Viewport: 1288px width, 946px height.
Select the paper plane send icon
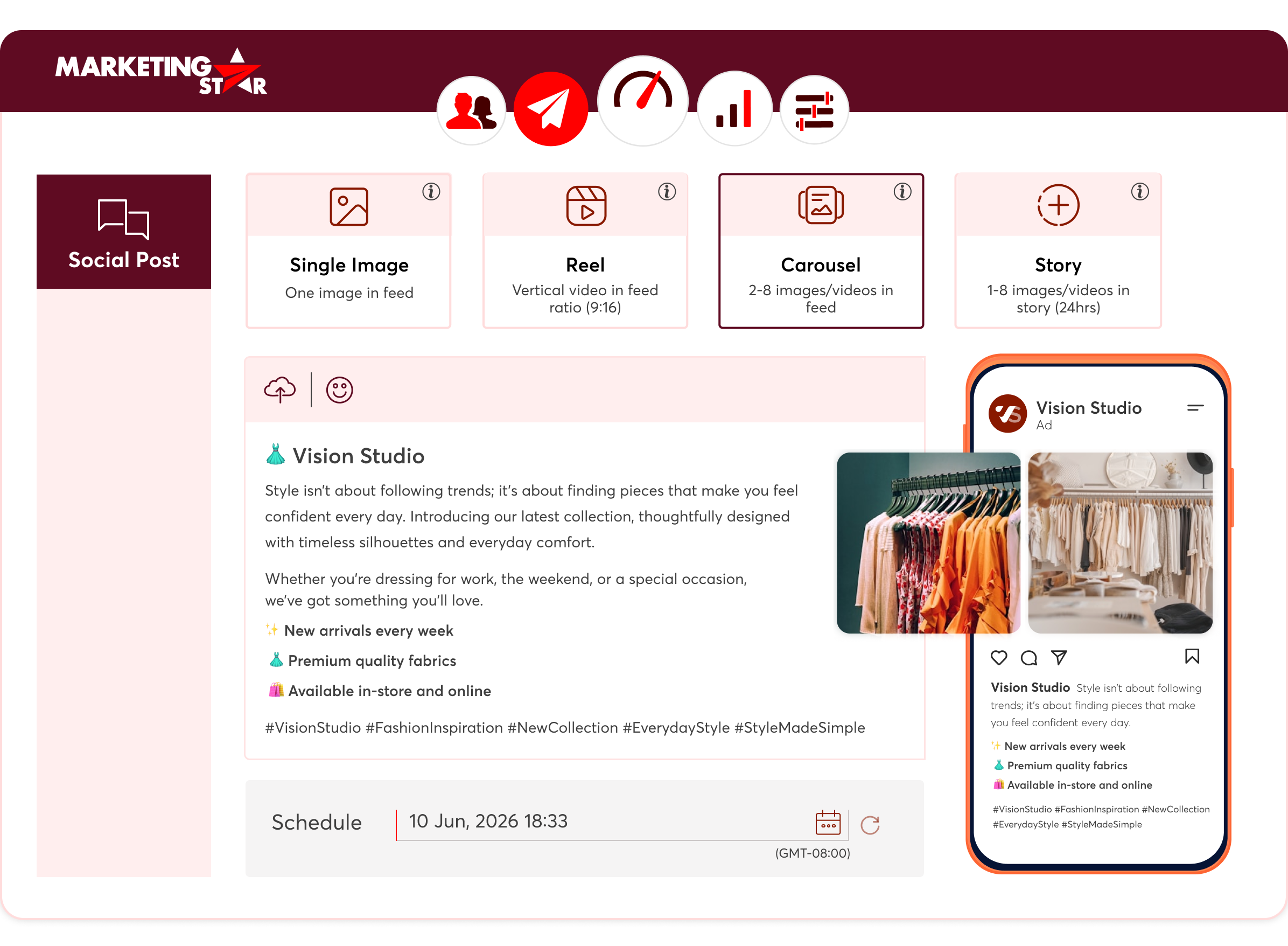[x=550, y=109]
